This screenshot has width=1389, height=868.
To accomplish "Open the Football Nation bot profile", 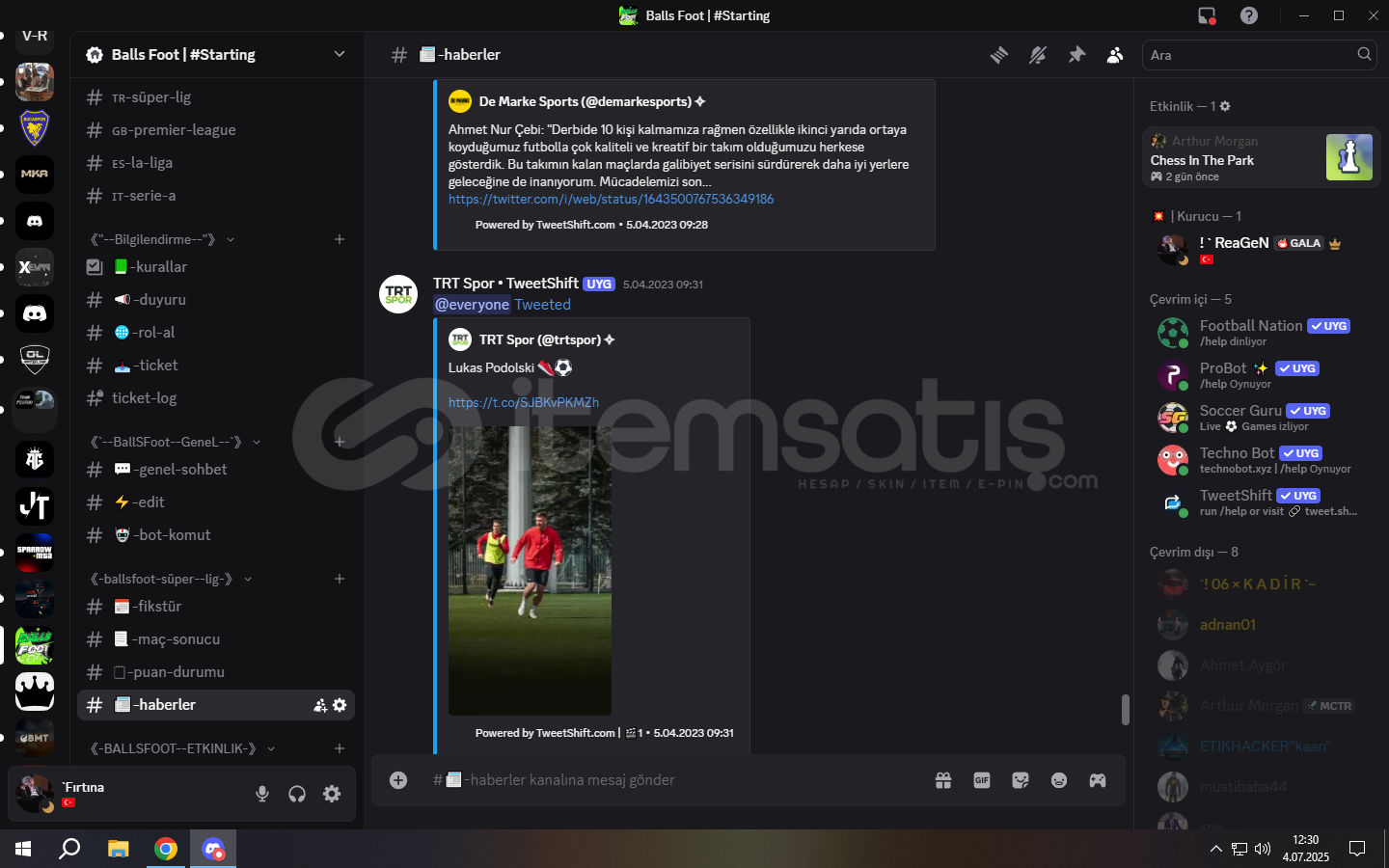I will [1261, 333].
